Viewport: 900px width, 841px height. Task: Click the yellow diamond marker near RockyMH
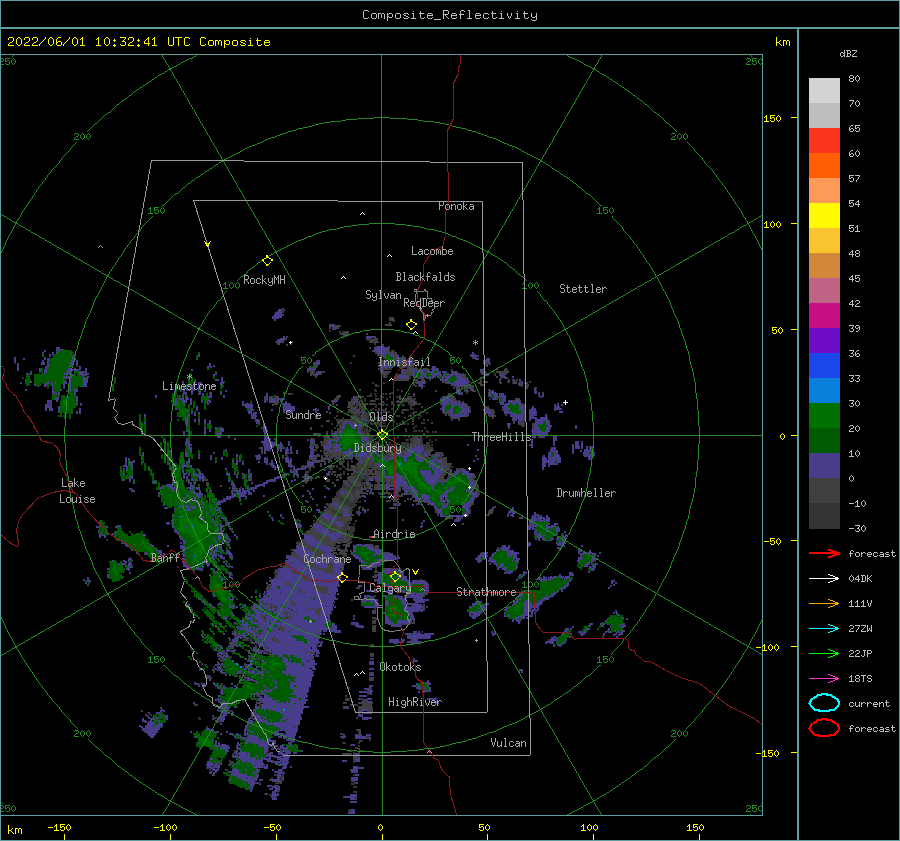pos(267,261)
